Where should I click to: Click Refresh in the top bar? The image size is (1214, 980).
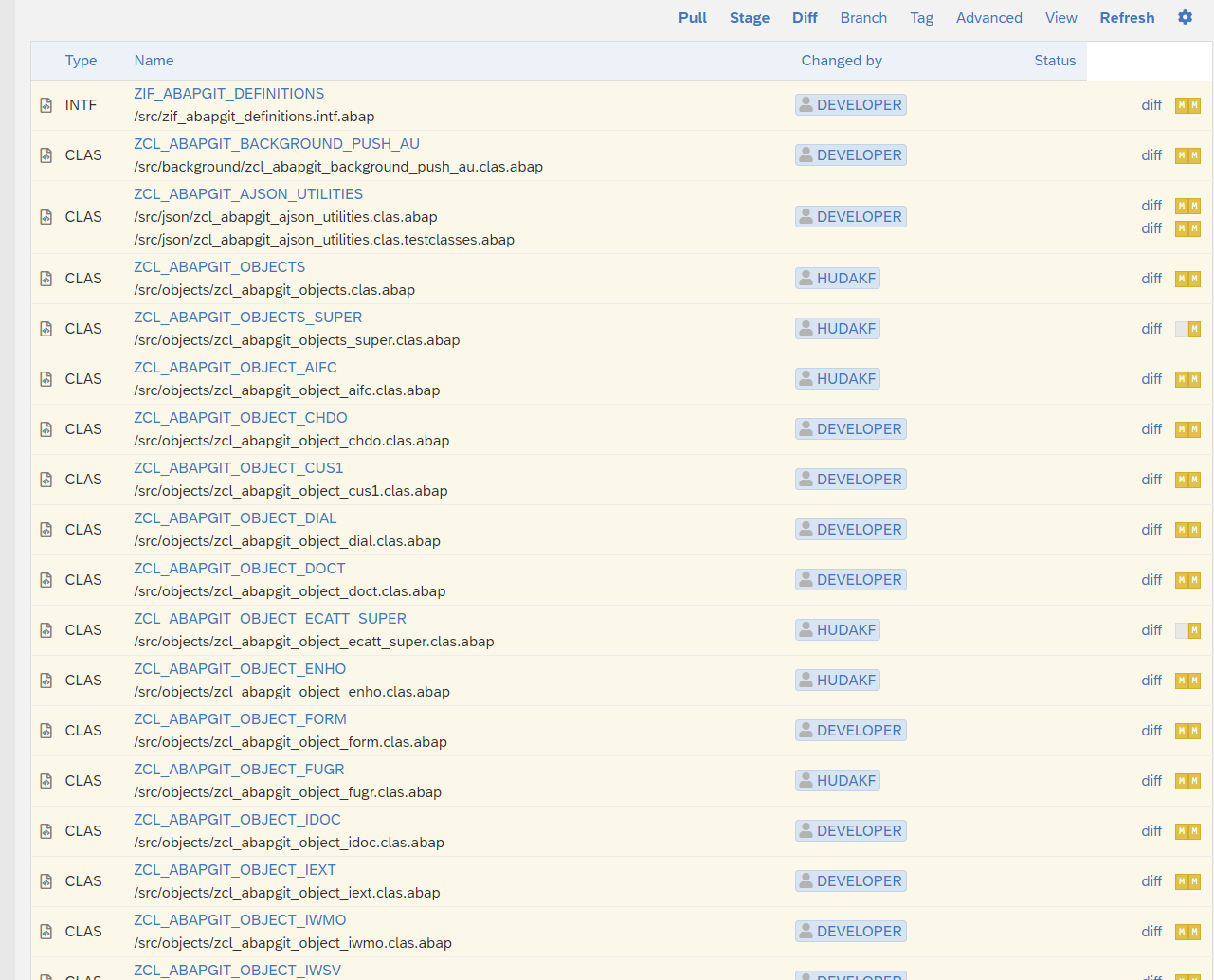(1127, 17)
